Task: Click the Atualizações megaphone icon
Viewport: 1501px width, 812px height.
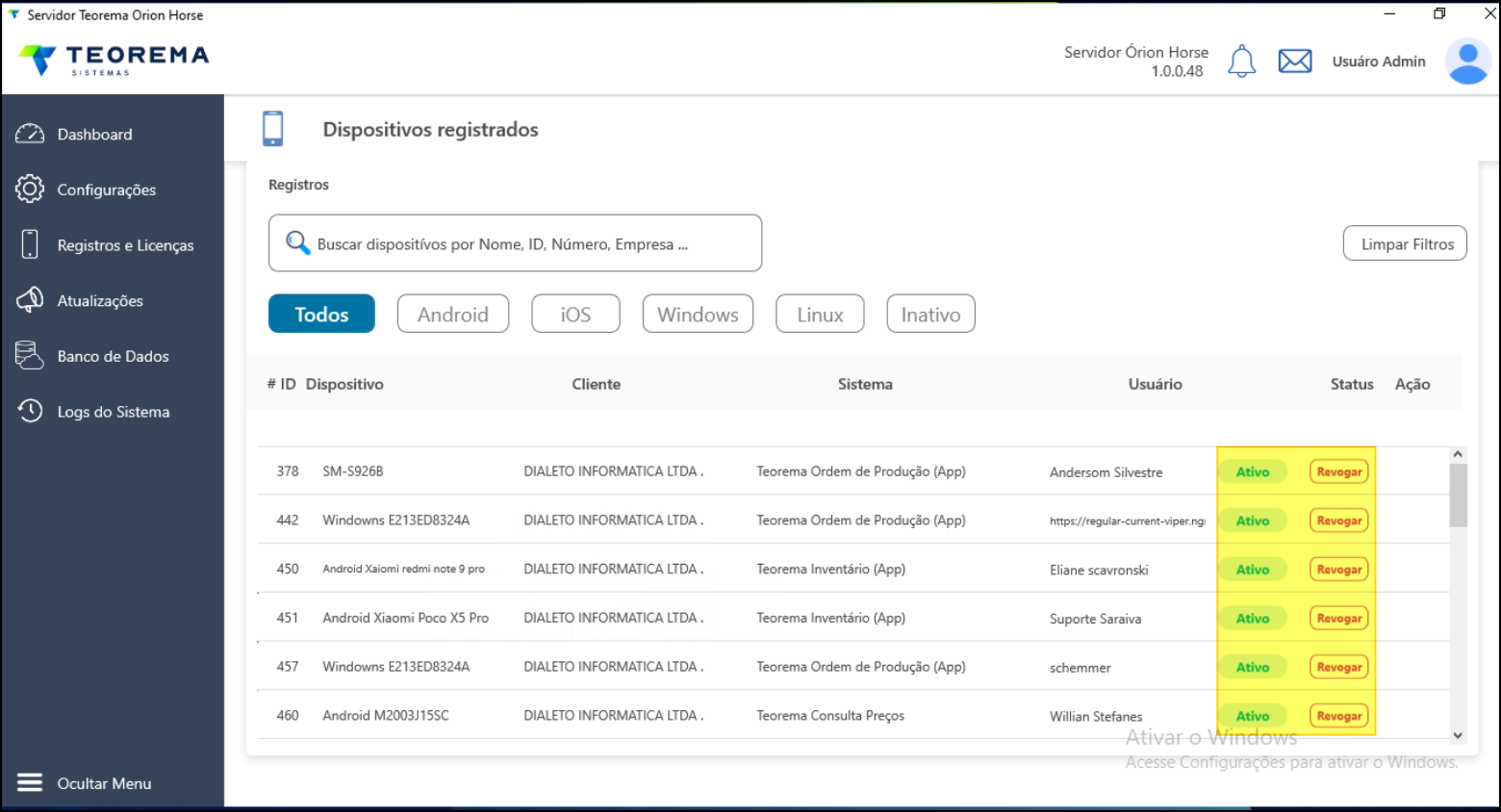Action: [30, 300]
